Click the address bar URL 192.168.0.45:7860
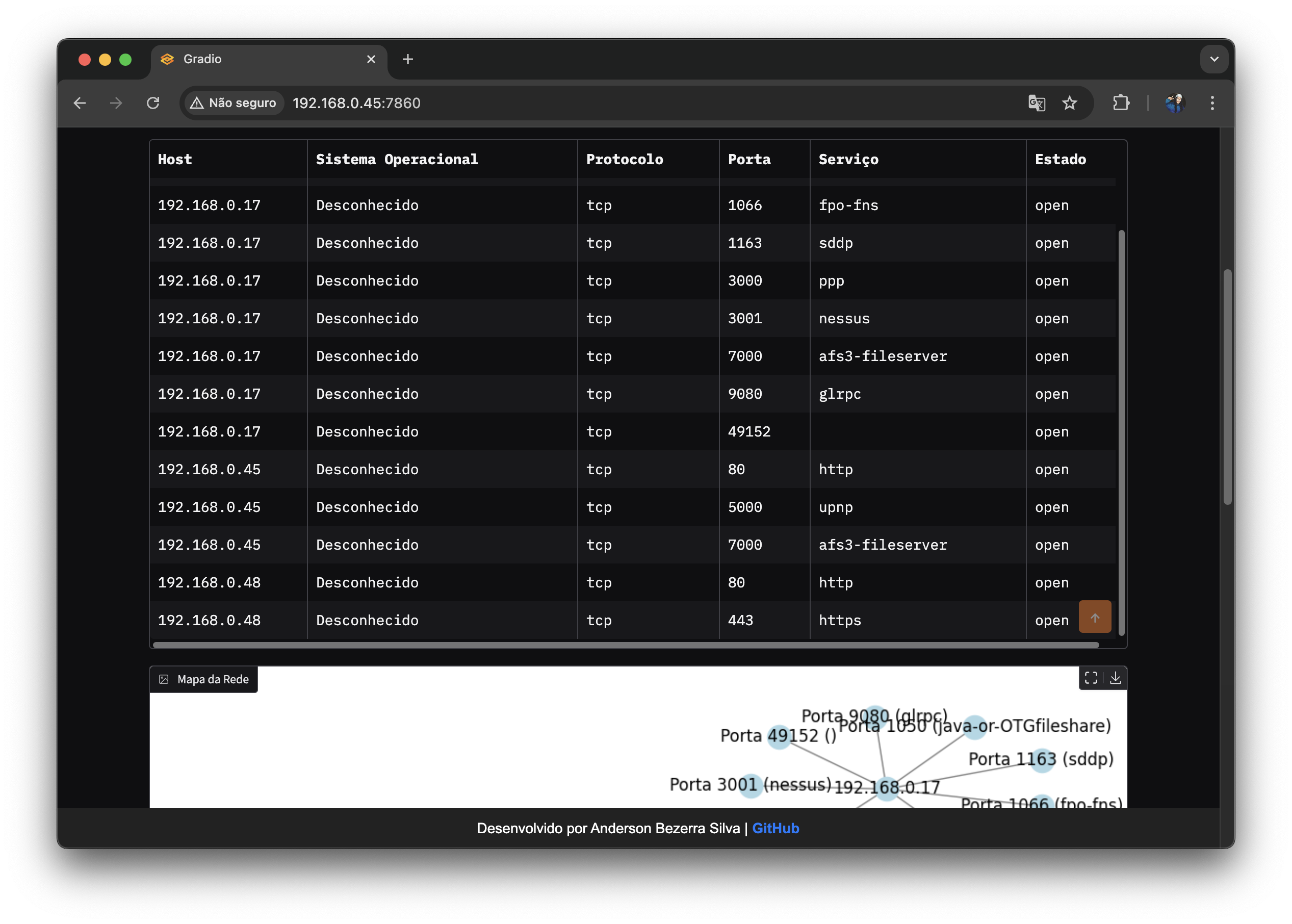1292x924 pixels. tap(357, 103)
